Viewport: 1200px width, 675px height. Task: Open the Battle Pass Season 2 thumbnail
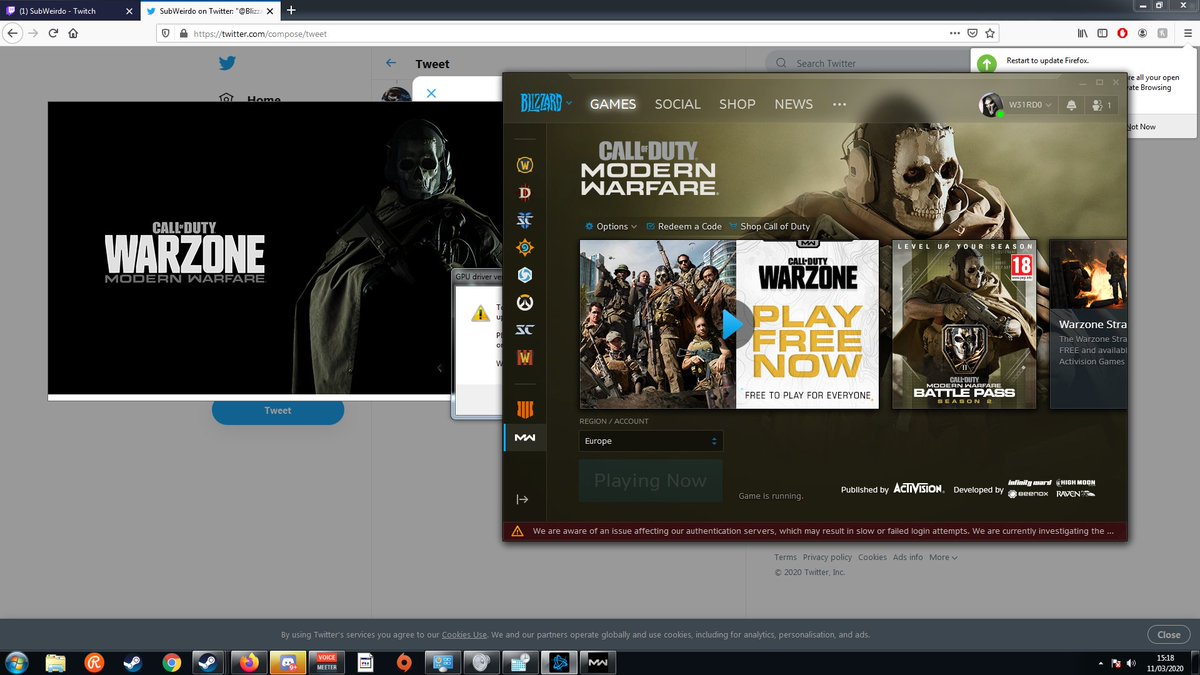pos(964,324)
